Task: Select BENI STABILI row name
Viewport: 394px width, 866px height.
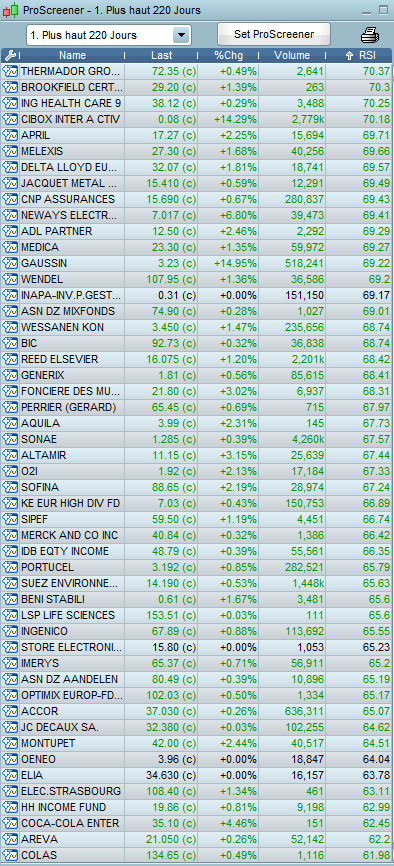Action: (52, 600)
